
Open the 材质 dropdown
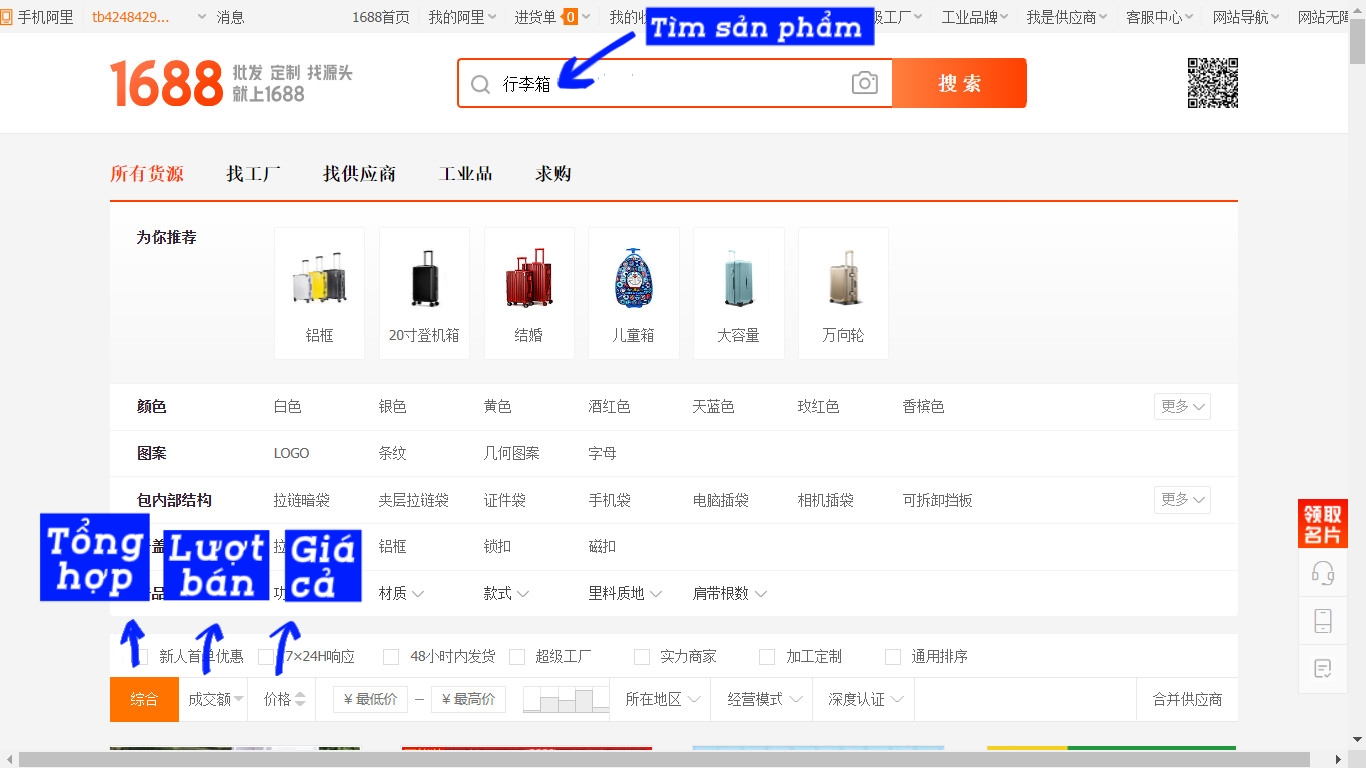(x=401, y=593)
